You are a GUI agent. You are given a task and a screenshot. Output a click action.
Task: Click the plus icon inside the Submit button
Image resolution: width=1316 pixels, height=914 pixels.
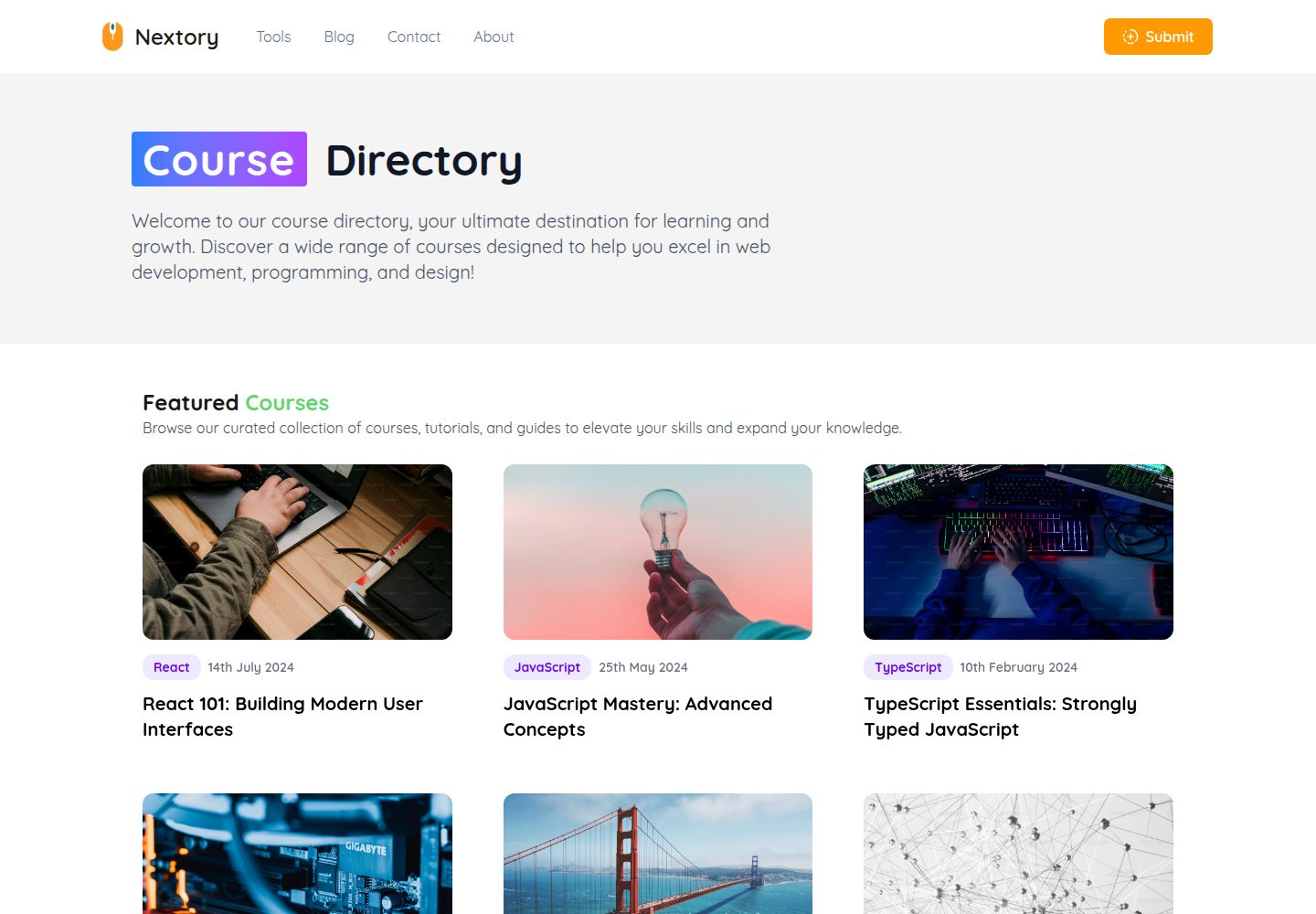coord(1130,37)
